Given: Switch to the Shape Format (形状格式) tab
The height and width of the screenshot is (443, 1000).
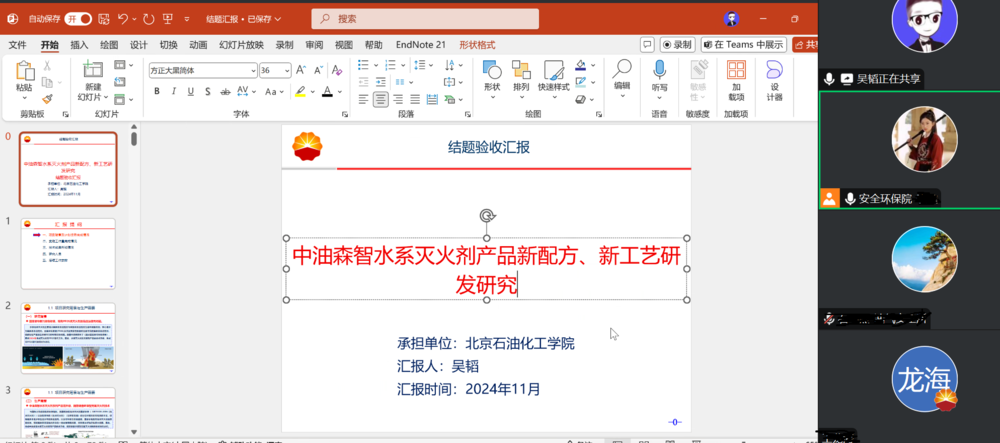Looking at the screenshot, I should [477, 45].
